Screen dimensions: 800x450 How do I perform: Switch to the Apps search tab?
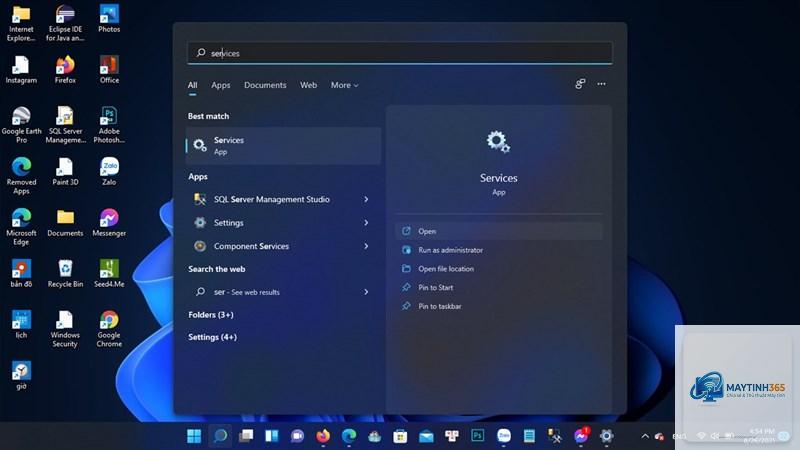220,85
